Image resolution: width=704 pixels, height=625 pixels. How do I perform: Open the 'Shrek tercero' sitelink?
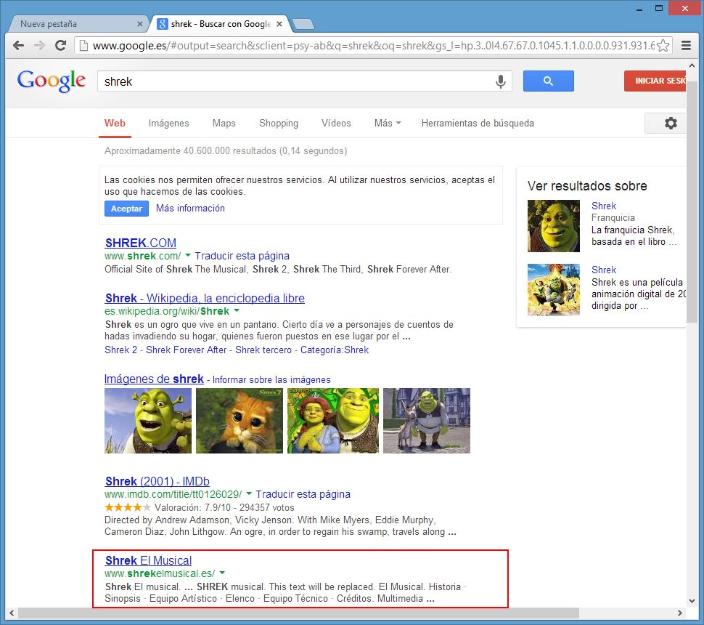(263, 350)
